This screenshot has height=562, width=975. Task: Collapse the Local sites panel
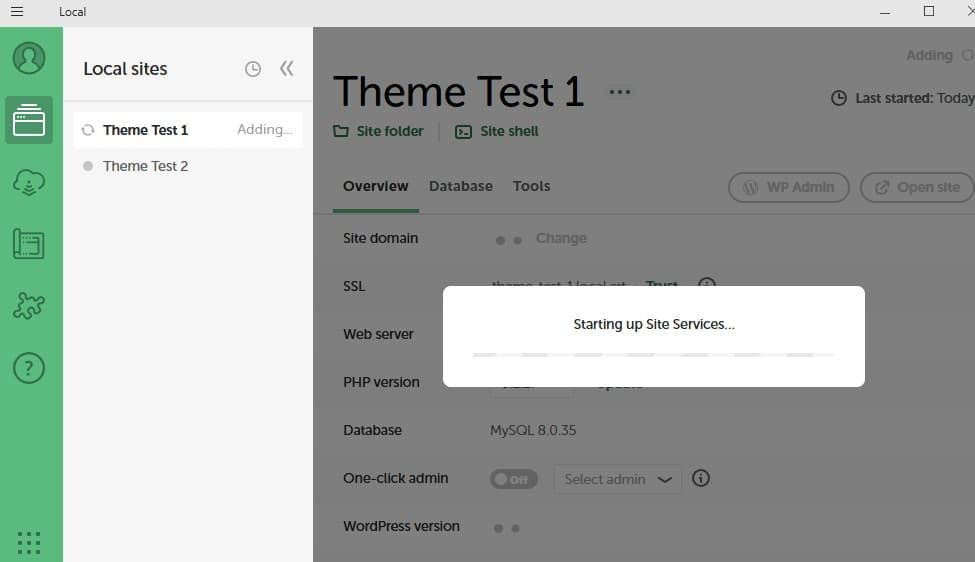287,69
